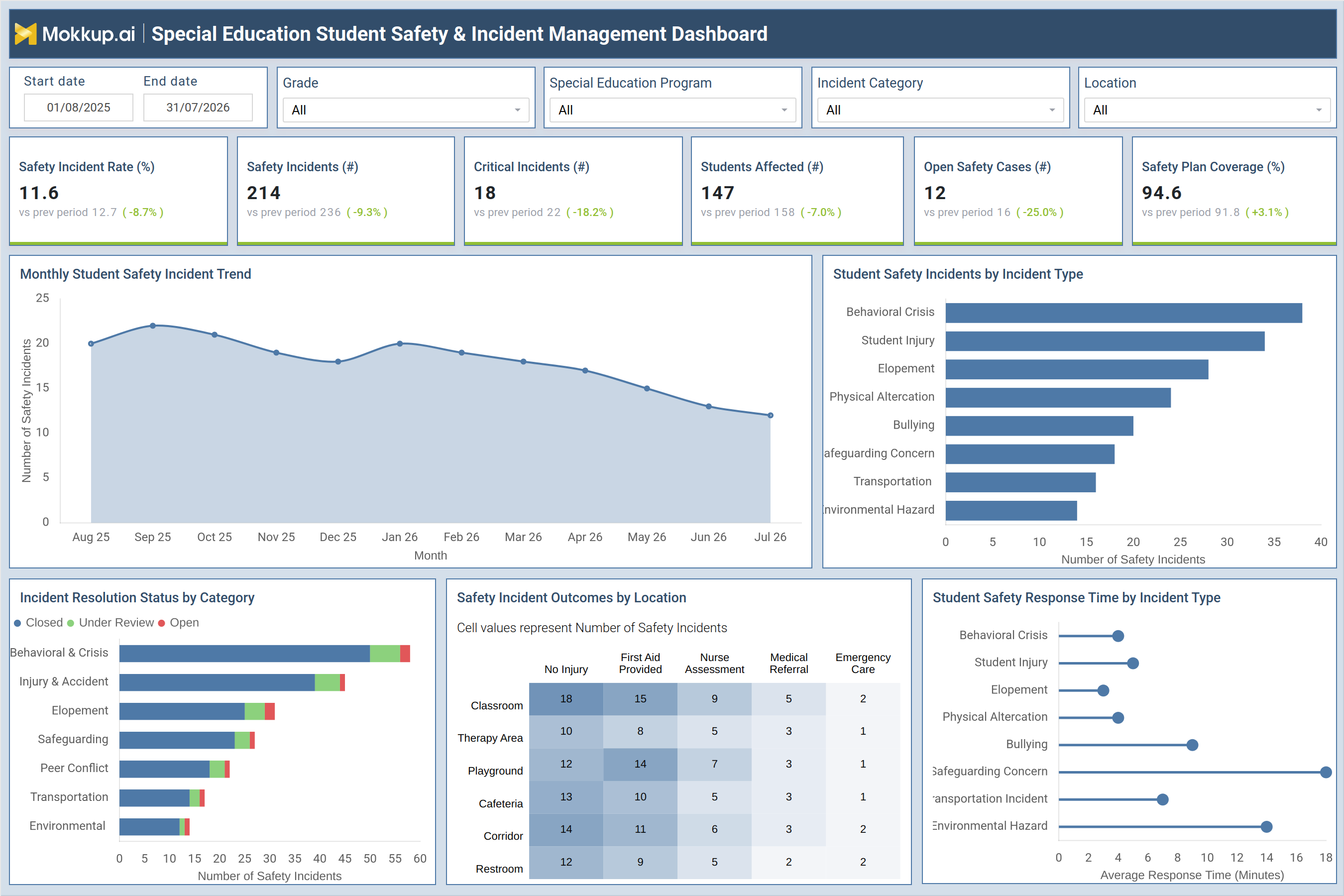Click the Peer Conflict closed bar segment
Screen dimensions: 1344x896
coord(165,769)
